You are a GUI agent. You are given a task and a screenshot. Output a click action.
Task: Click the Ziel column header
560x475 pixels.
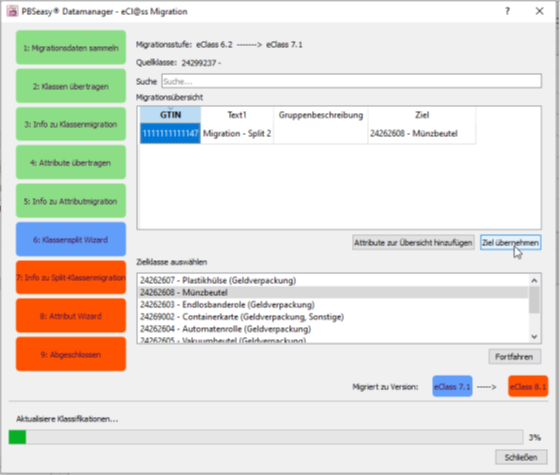(422, 115)
